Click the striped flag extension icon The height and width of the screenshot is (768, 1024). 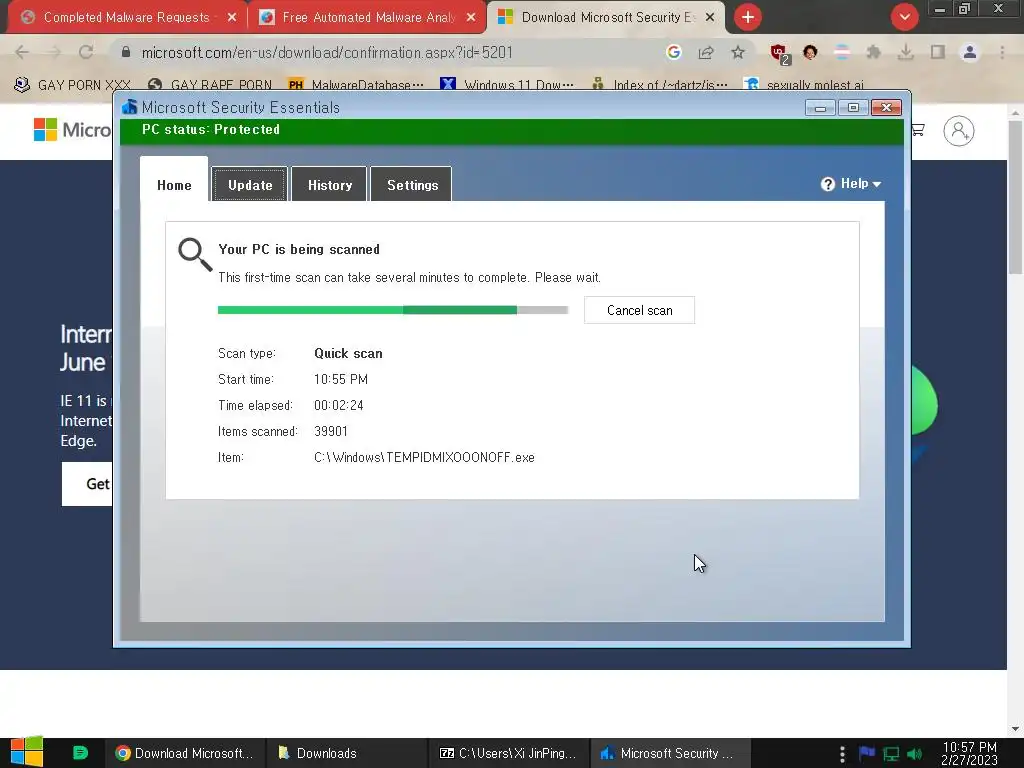click(842, 52)
